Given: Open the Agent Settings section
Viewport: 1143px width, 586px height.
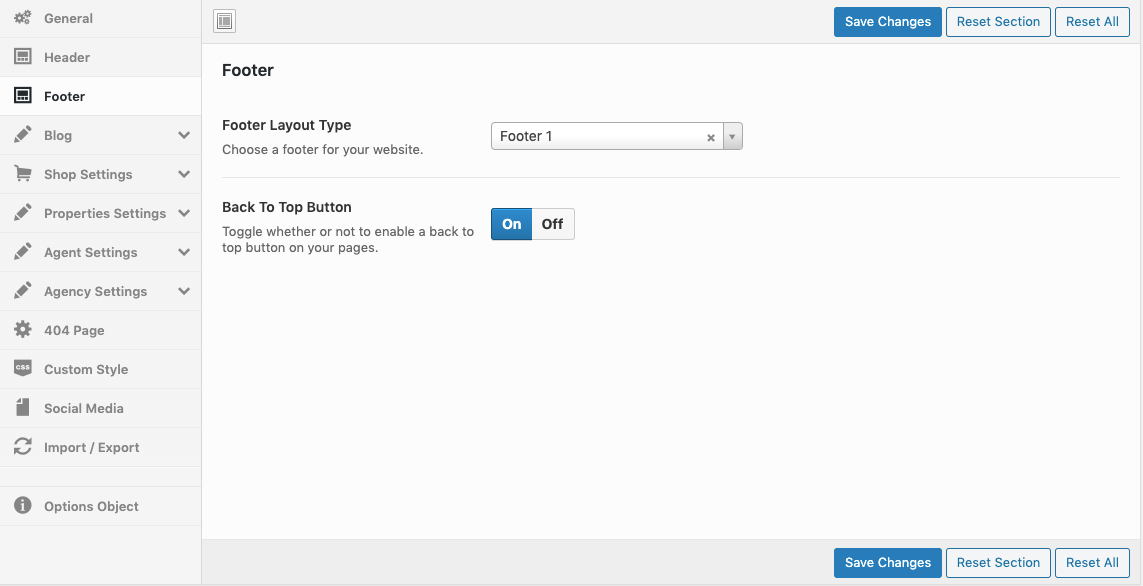Looking at the screenshot, I should tap(91, 252).
